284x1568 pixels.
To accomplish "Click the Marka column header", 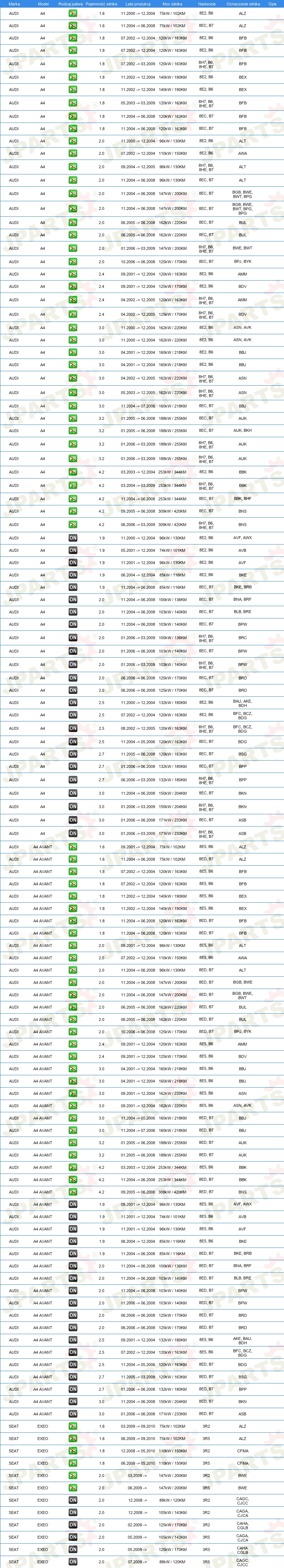I will (13, 4).
